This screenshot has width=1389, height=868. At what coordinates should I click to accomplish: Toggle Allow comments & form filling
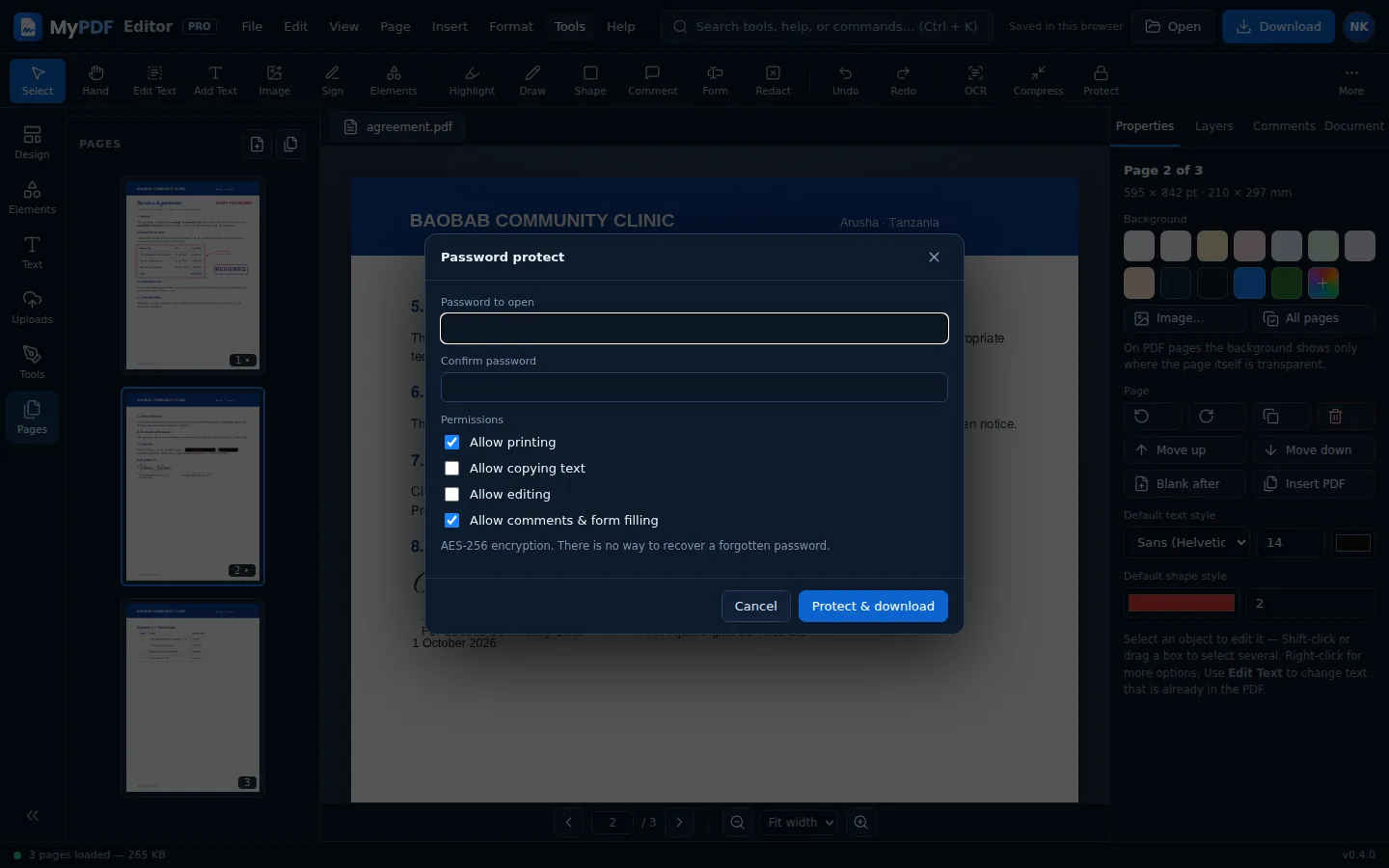click(451, 521)
